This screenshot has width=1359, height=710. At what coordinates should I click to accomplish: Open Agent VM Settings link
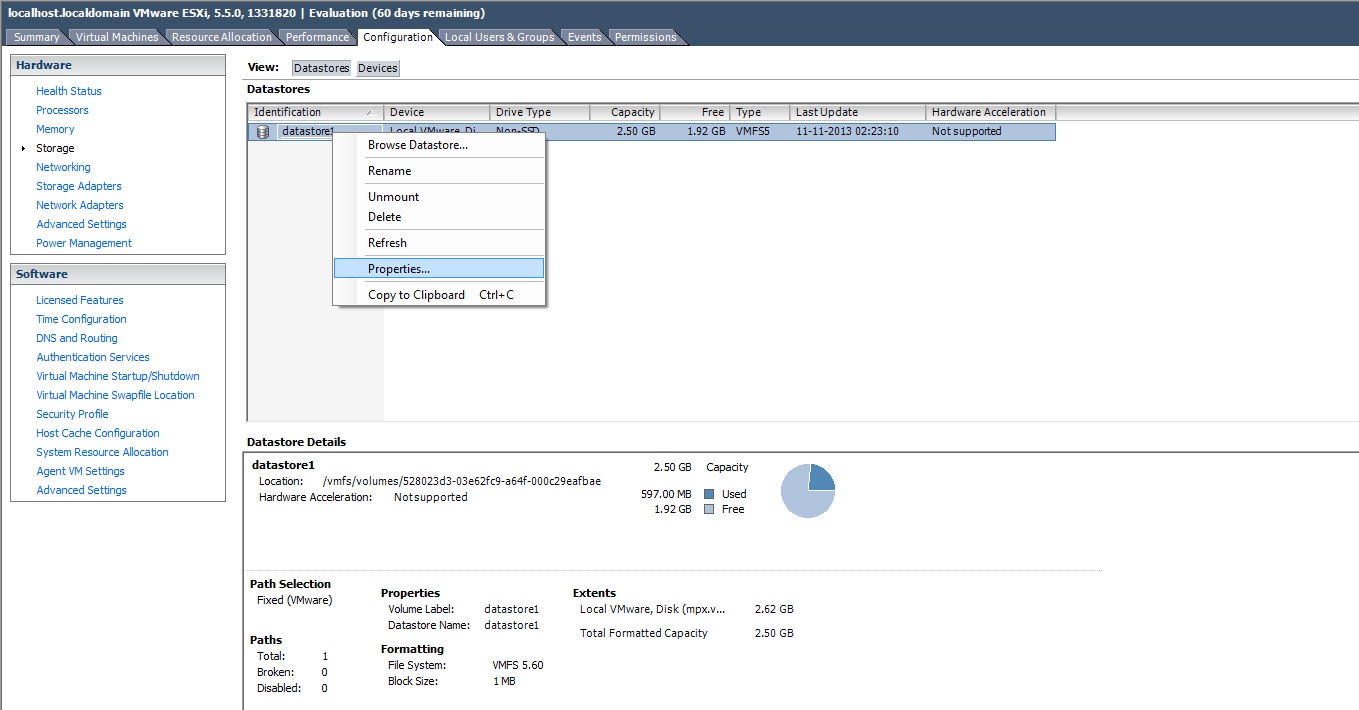pyautogui.click(x=80, y=471)
